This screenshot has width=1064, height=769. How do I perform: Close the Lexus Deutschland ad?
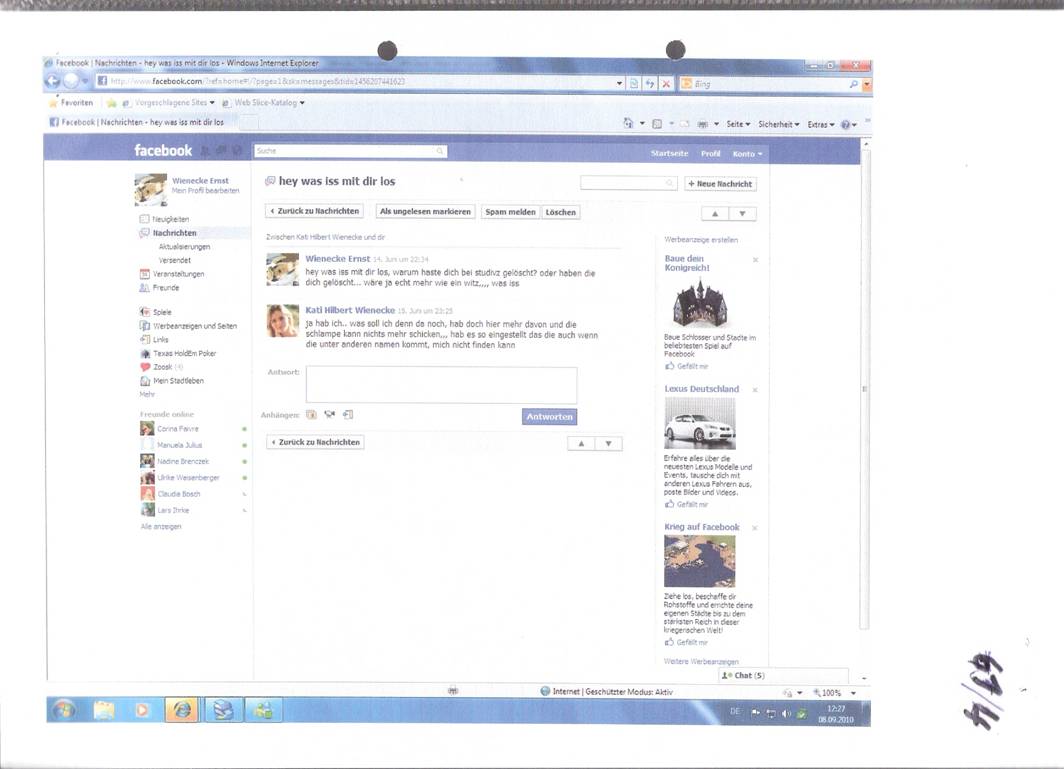coord(755,390)
